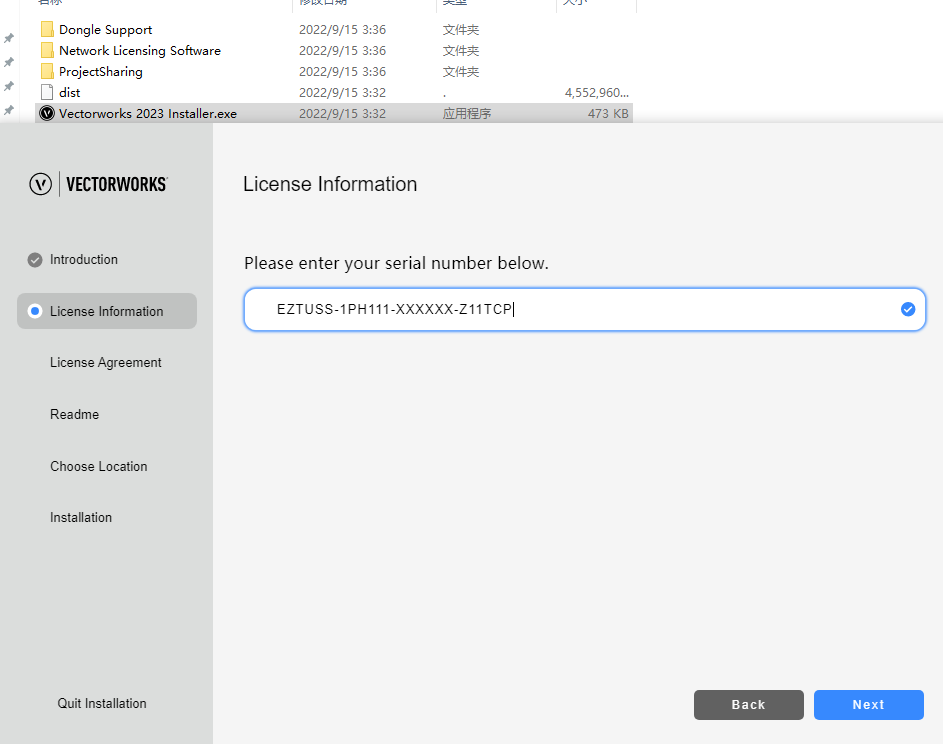Click the ProjectSharing folder name
The height and width of the screenshot is (744, 943).
point(100,72)
